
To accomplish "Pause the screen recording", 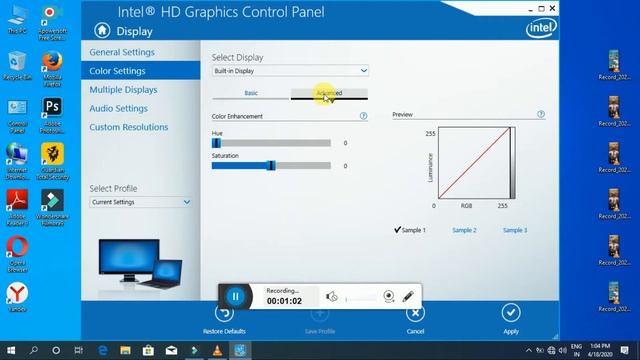I will coord(236,296).
